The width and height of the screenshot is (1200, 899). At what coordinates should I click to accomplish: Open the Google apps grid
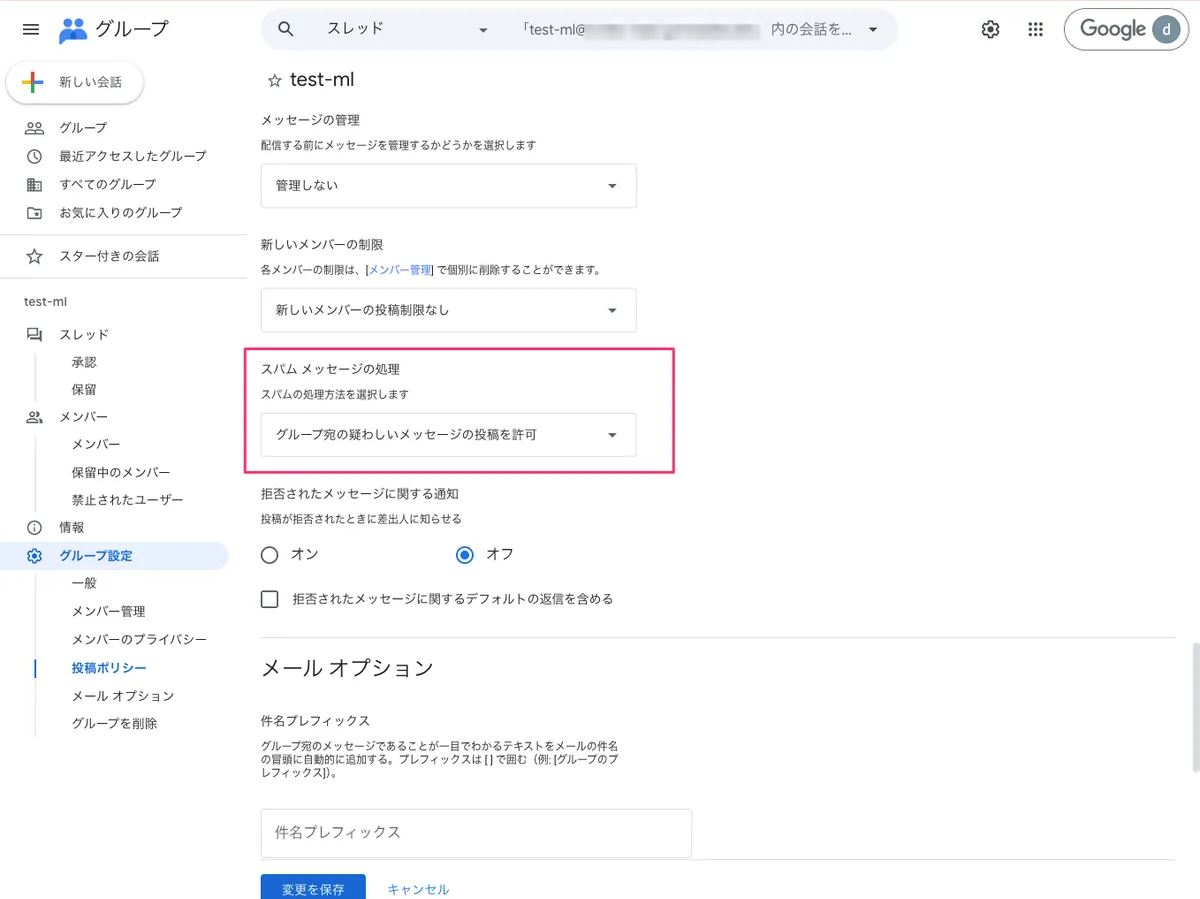click(x=1036, y=29)
